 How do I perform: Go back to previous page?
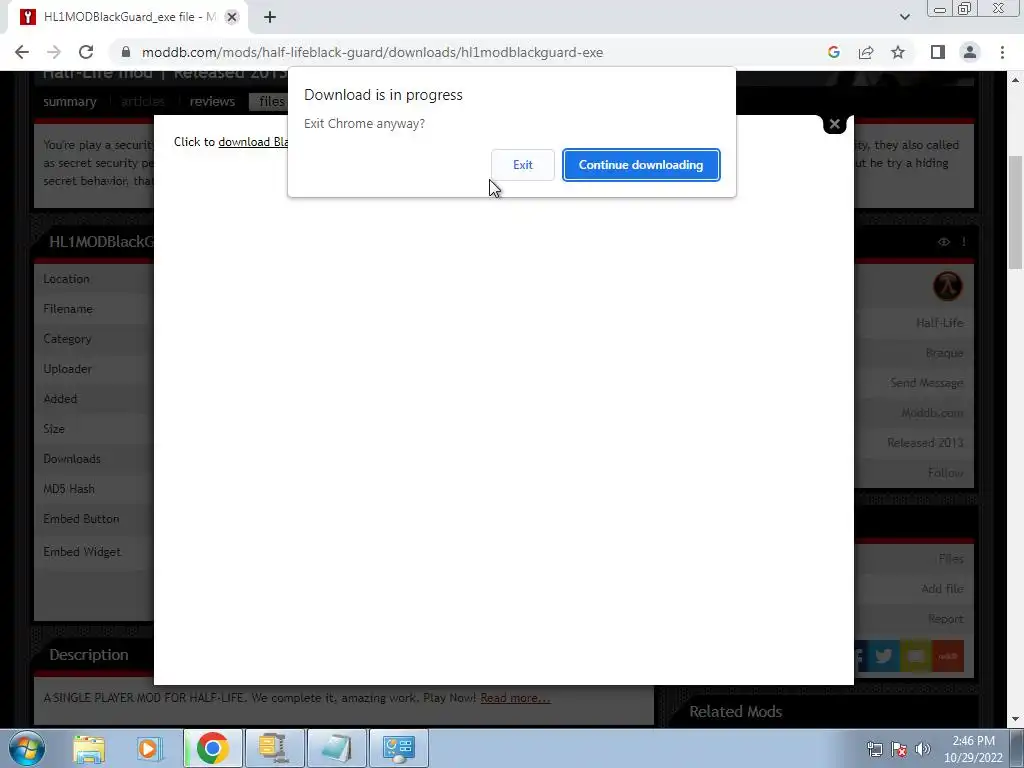pos(22,52)
